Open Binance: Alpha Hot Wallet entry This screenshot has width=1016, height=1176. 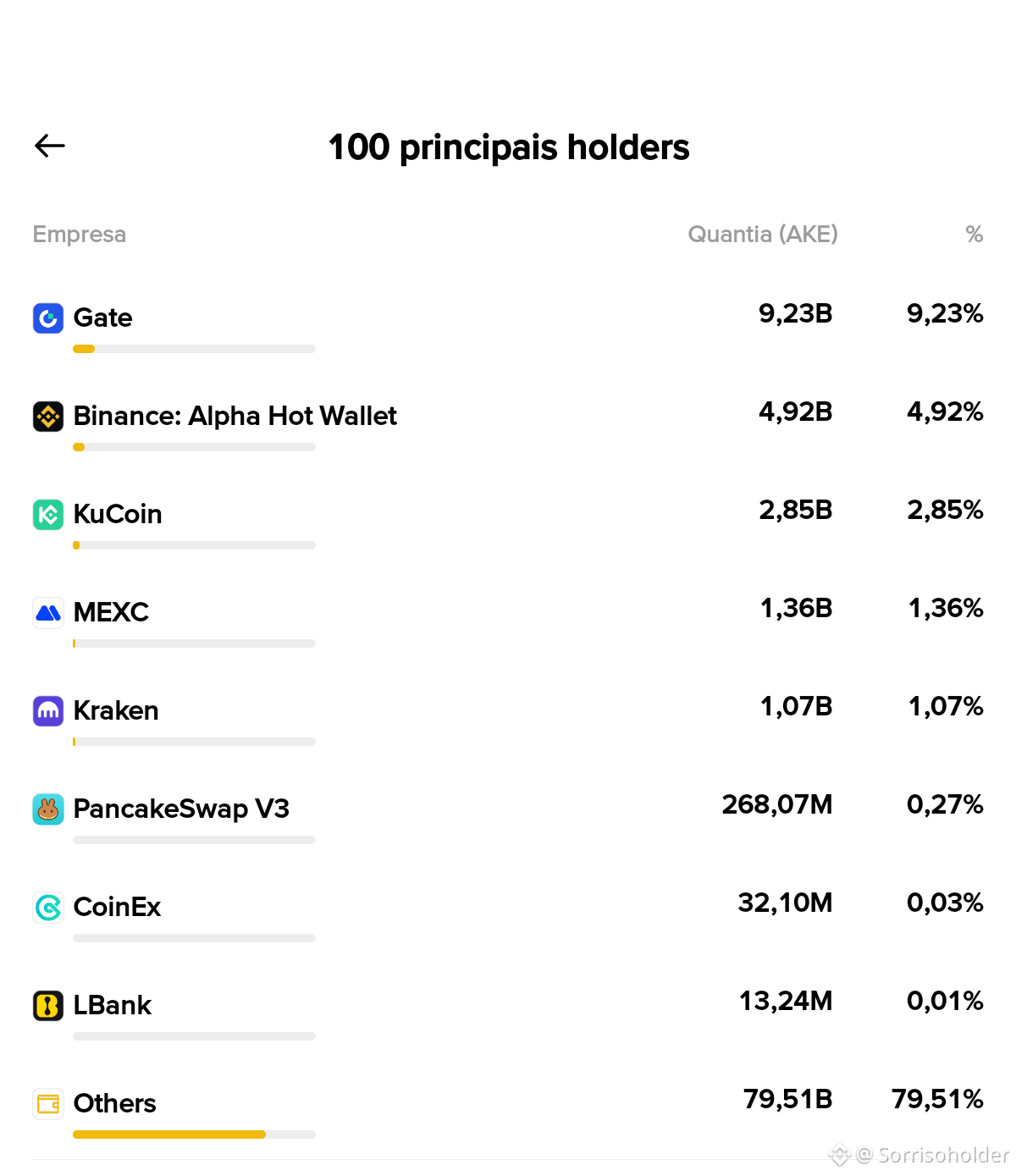(x=508, y=425)
